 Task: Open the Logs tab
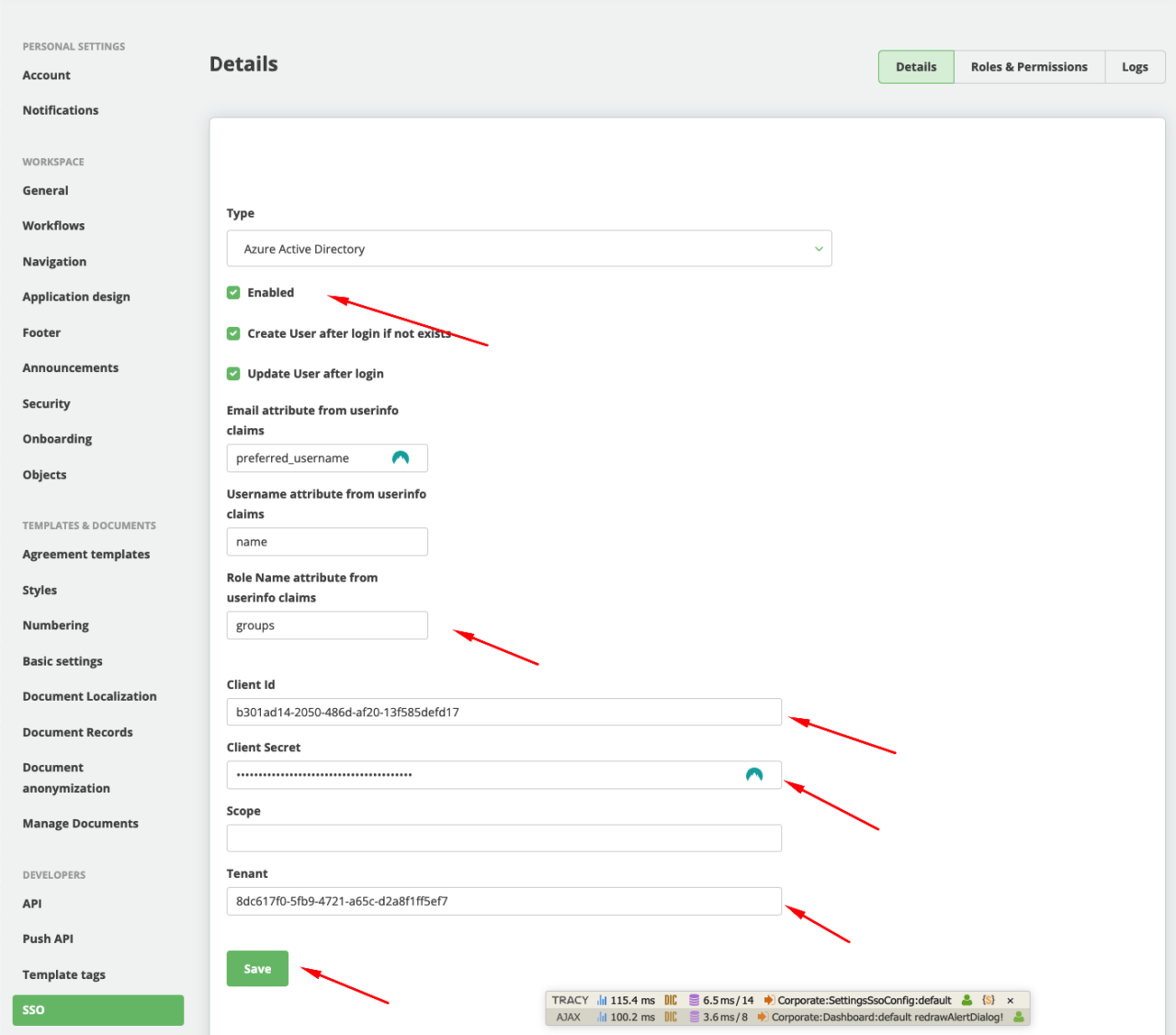(1135, 66)
